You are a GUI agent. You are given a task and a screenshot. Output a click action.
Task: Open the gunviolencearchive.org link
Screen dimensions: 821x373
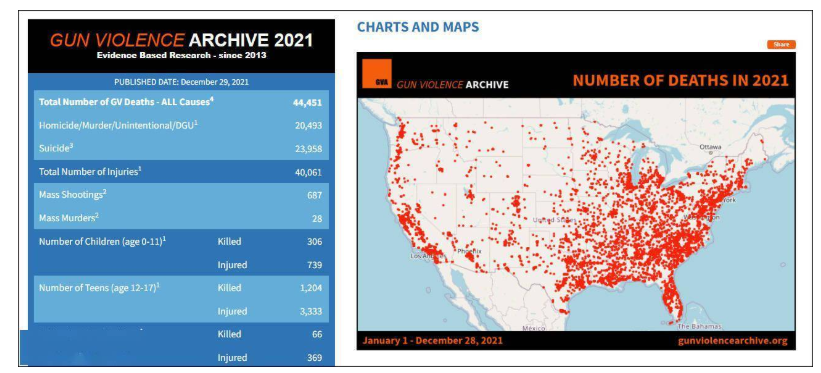(x=732, y=341)
